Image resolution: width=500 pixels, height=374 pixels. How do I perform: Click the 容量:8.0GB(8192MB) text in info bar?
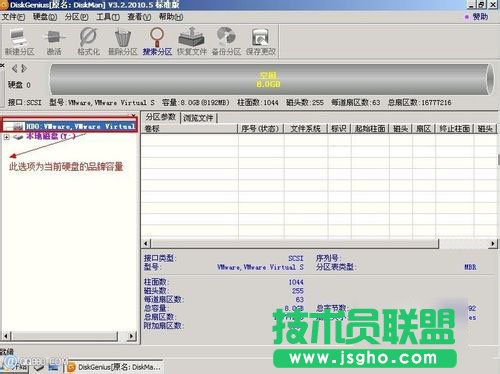[x=196, y=102]
